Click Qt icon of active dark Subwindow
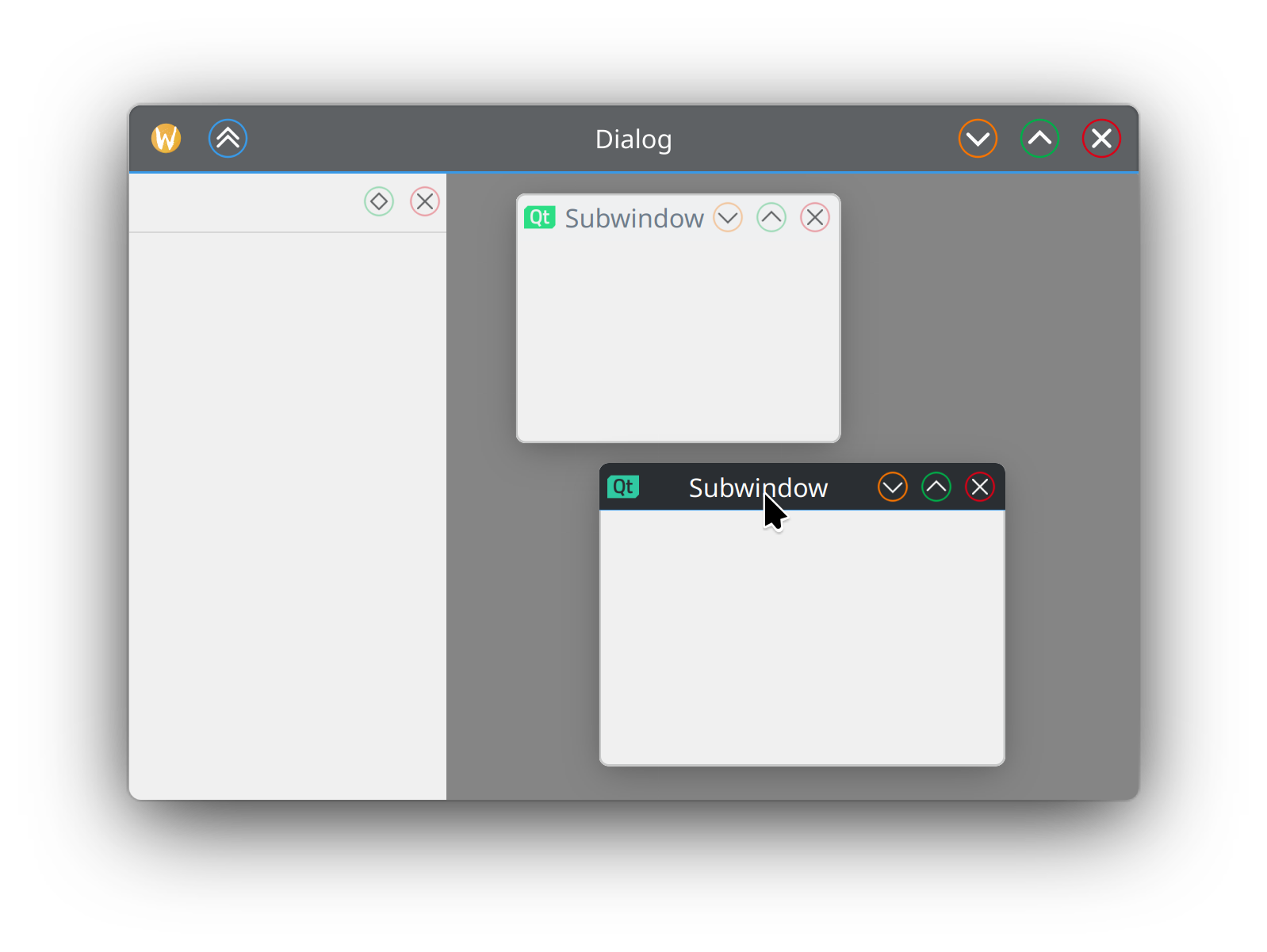1267x952 pixels. (x=623, y=487)
